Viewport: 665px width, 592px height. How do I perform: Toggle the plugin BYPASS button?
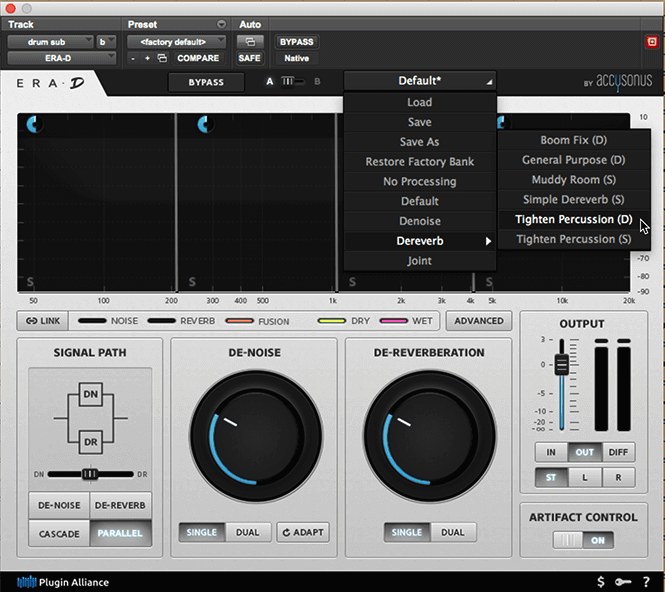[x=206, y=82]
